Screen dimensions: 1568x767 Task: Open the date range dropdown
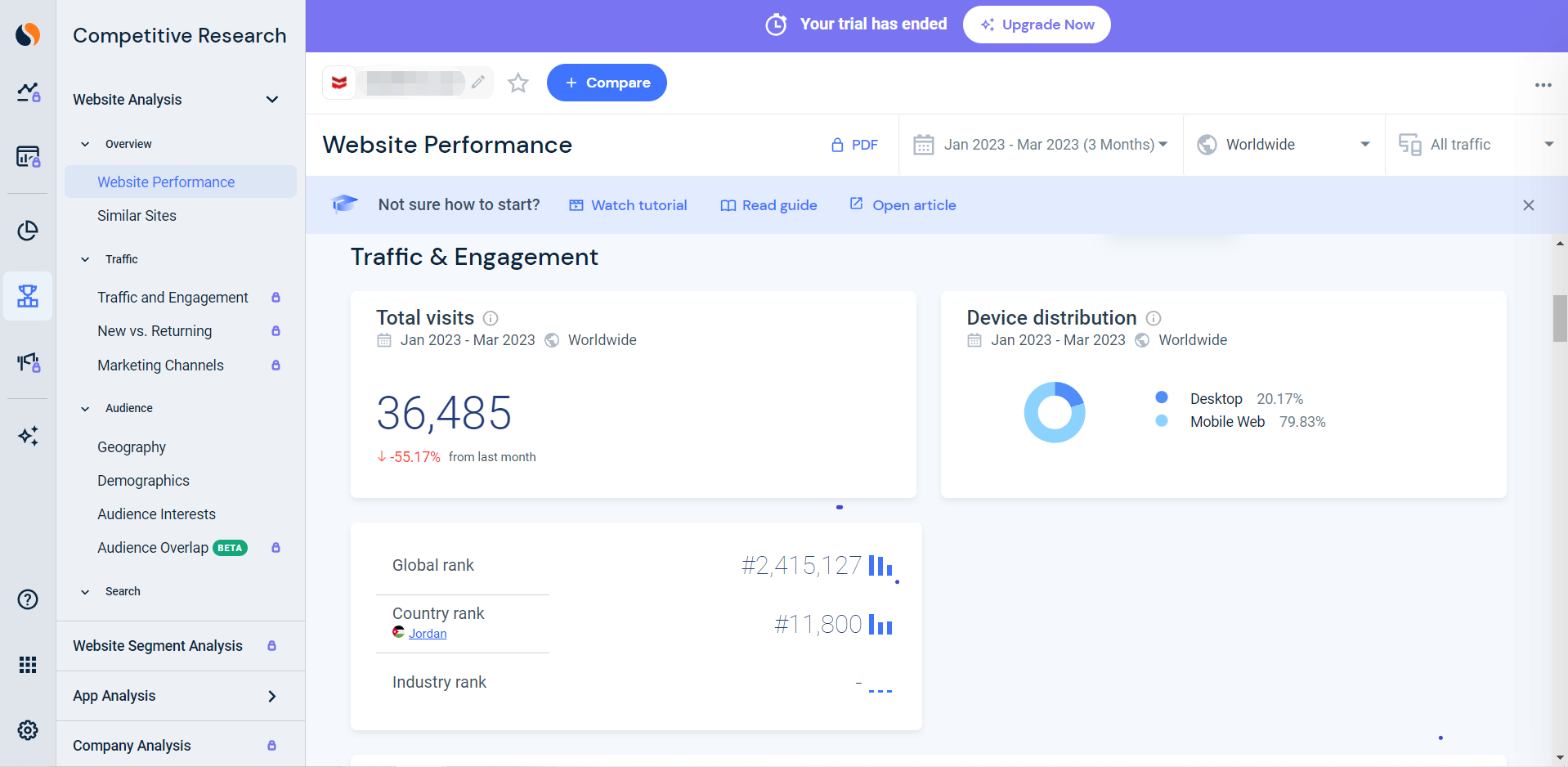pyautogui.click(x=1041, y=145)
